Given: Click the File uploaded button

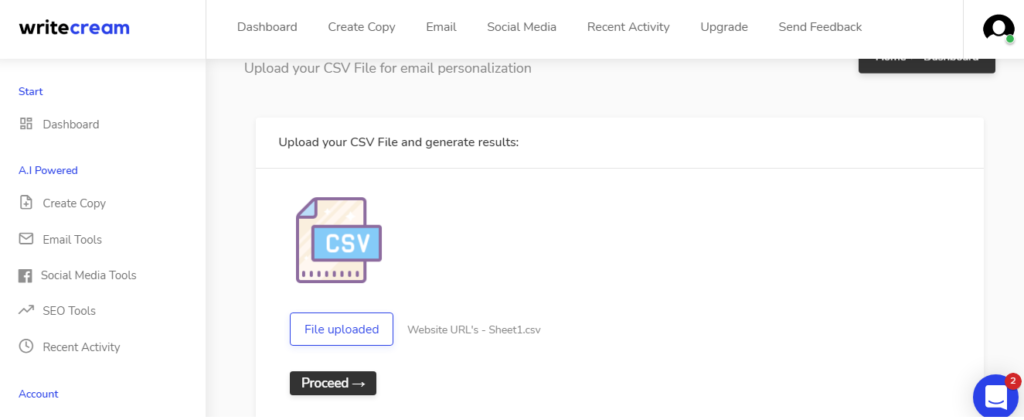Looking at the screenshot, I should coord(342,329).
